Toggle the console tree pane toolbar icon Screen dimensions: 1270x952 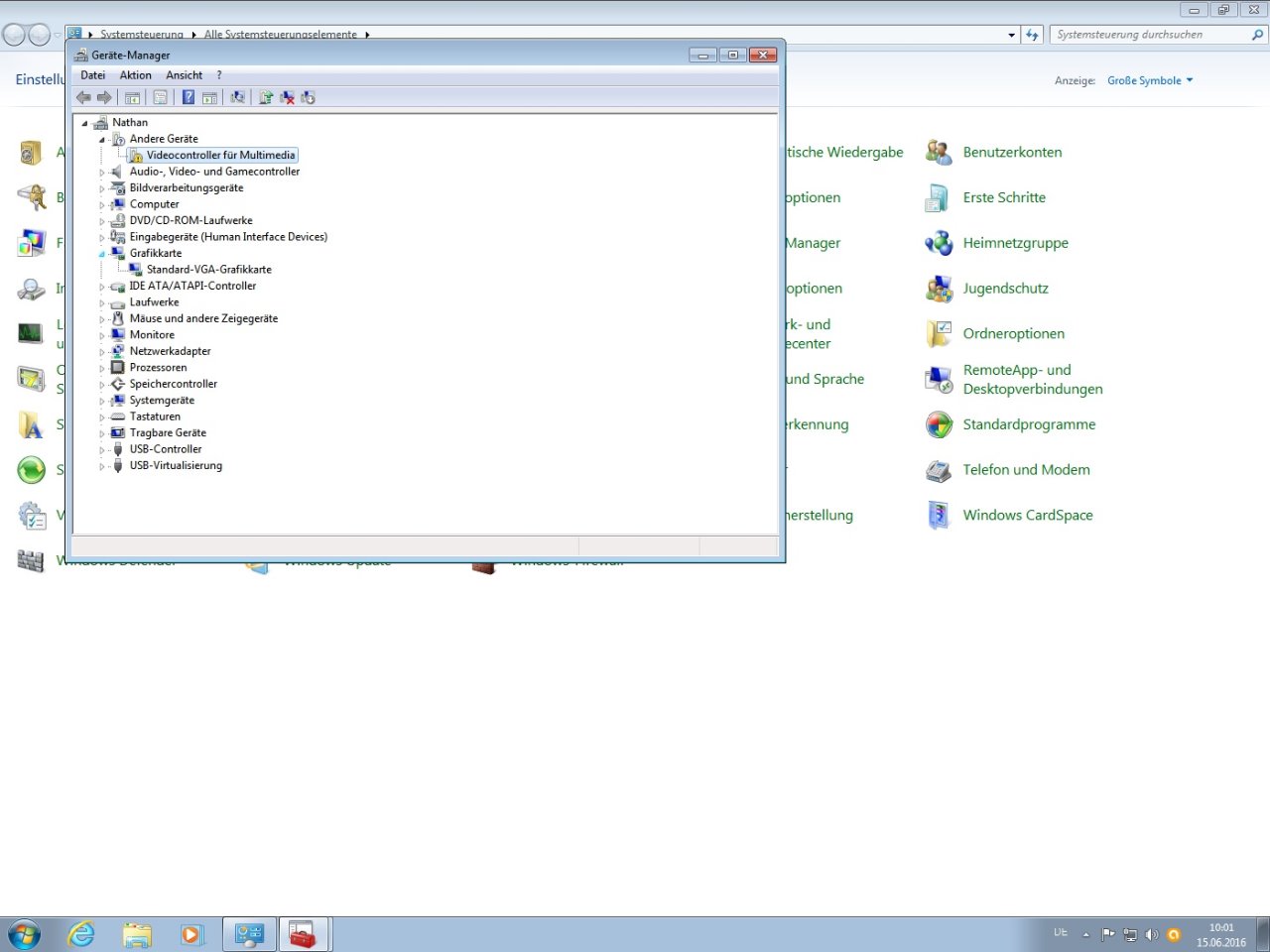coord(132,97)
